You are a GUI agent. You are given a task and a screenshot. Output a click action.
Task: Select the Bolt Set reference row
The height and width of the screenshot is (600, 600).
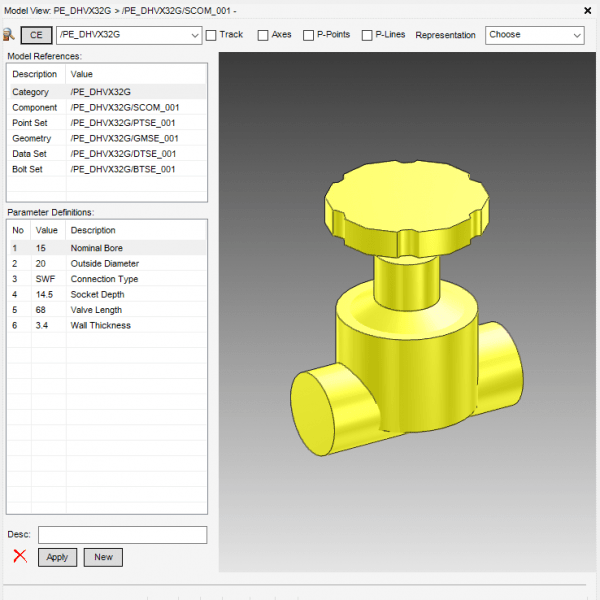106,169
